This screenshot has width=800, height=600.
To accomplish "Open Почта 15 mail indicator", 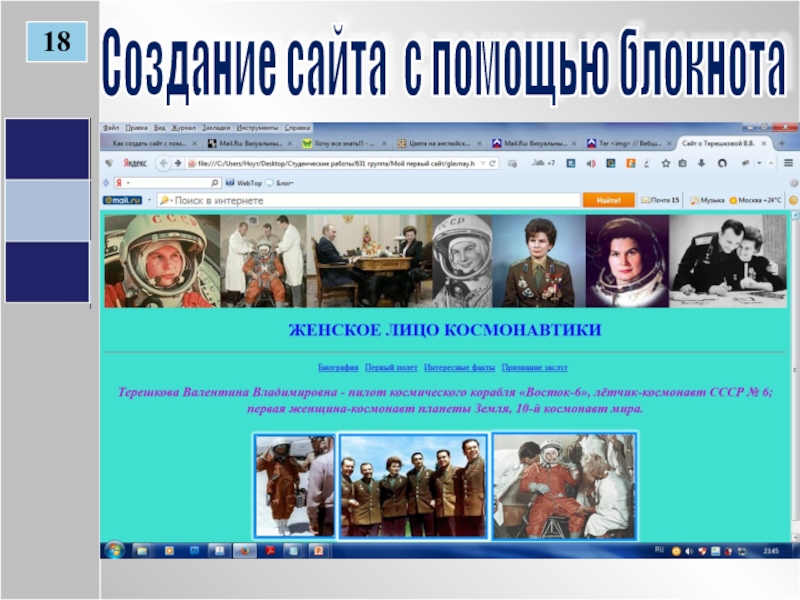I will (x=660, y=201).
